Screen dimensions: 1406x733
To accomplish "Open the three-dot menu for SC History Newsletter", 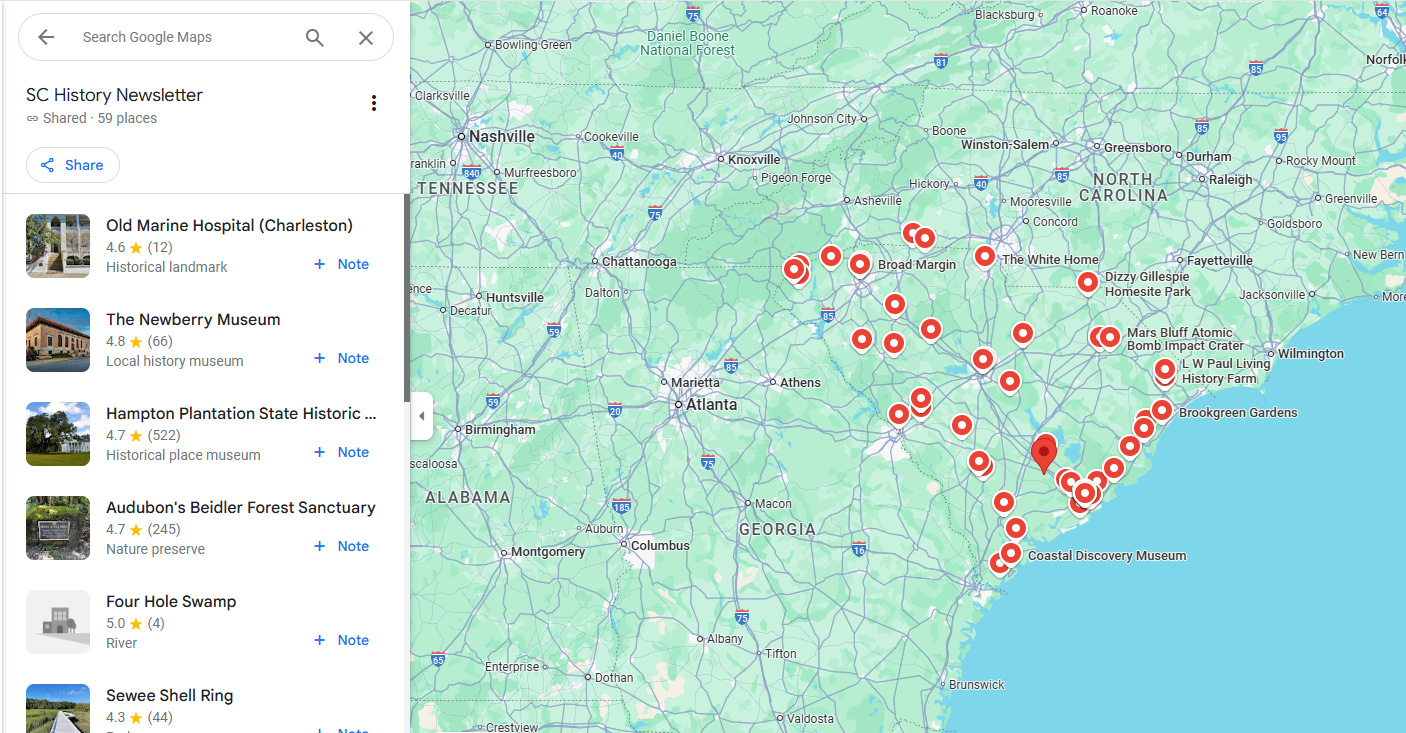I will coord(374,103).
